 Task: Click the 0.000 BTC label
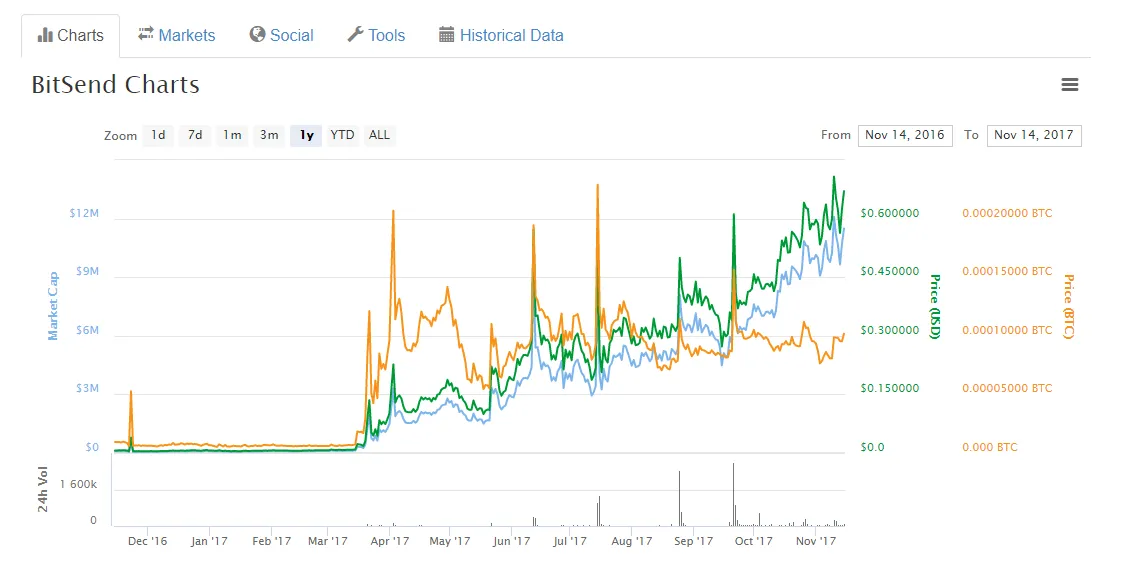click(989, 447)
